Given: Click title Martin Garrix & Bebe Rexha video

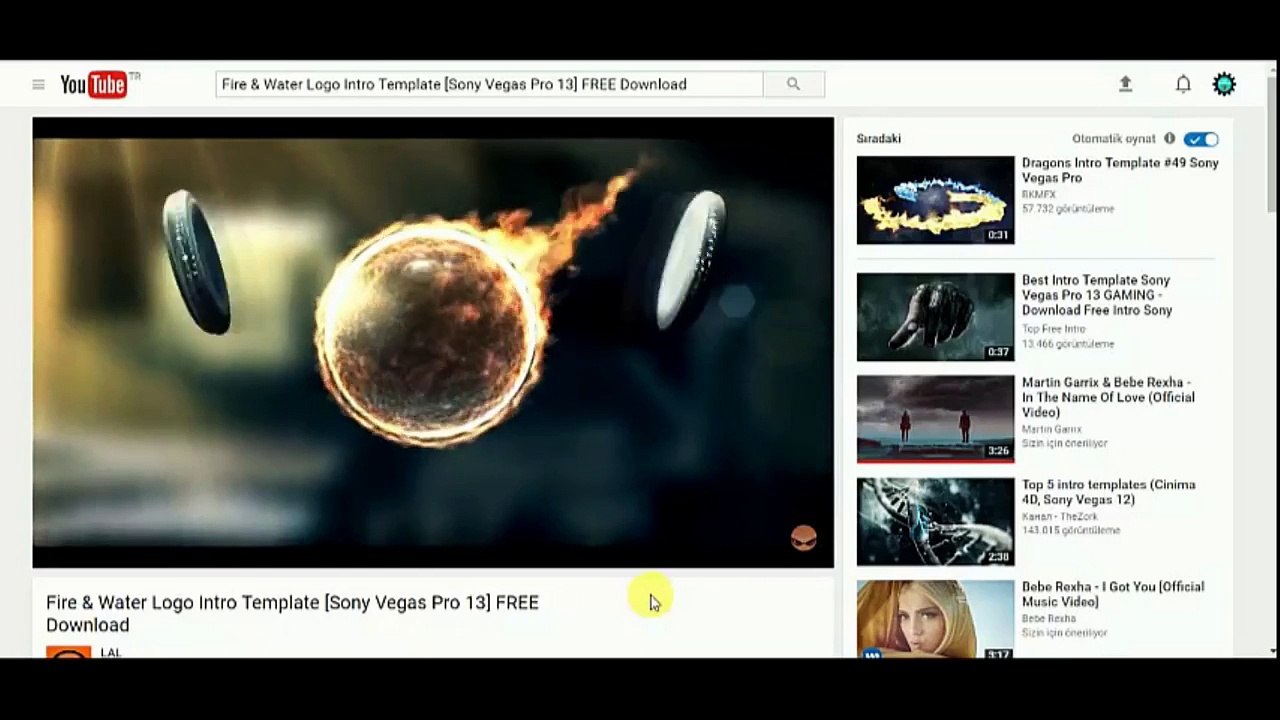Looking at the screenshot, I should tap(1108, 397).
